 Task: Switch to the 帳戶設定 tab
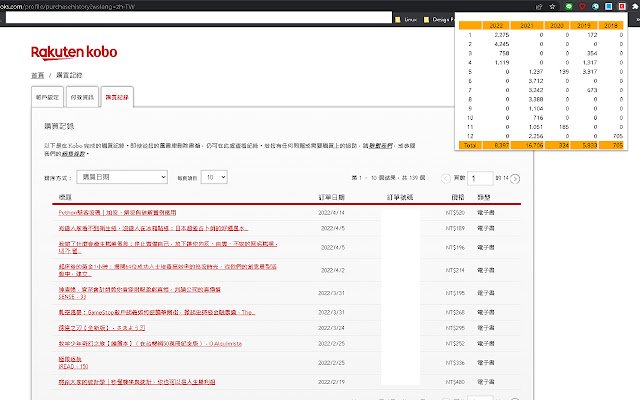click(x=47, y=97)
